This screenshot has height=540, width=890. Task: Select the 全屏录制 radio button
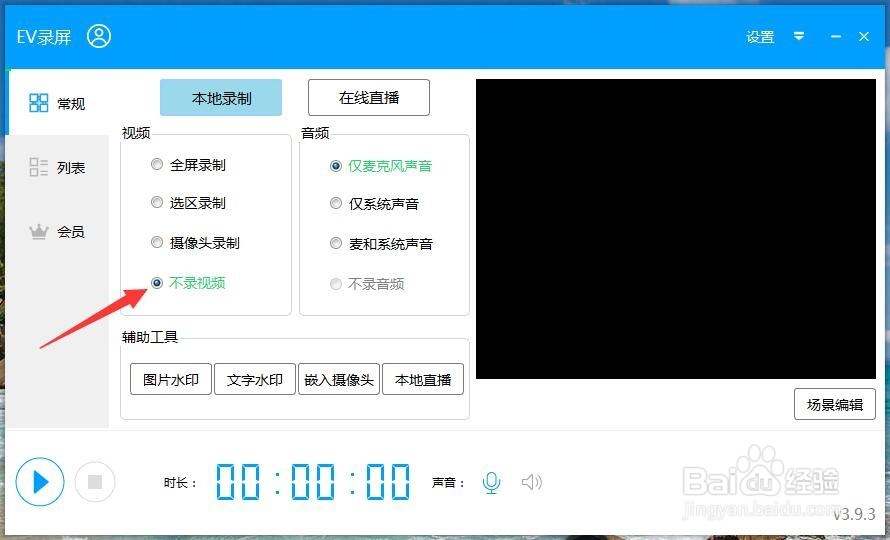(188, 165)
